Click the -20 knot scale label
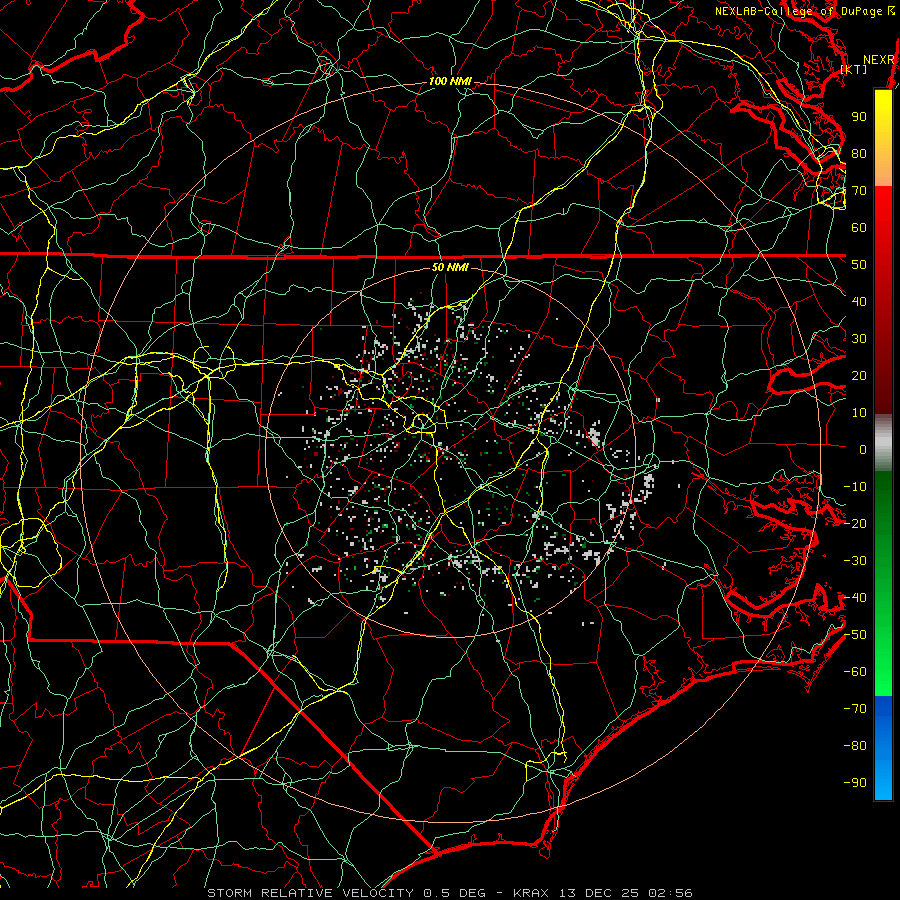The height and width of the screenshot is (900, 900). pyautogui.click(x=855, y=523)
